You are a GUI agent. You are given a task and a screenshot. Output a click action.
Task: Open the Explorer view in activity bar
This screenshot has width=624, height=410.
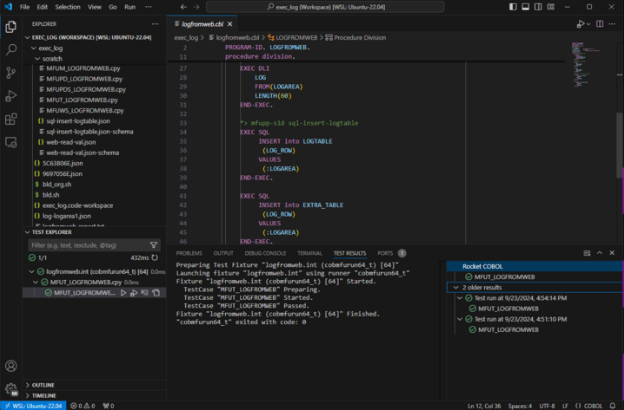click(x=11, y=27)
